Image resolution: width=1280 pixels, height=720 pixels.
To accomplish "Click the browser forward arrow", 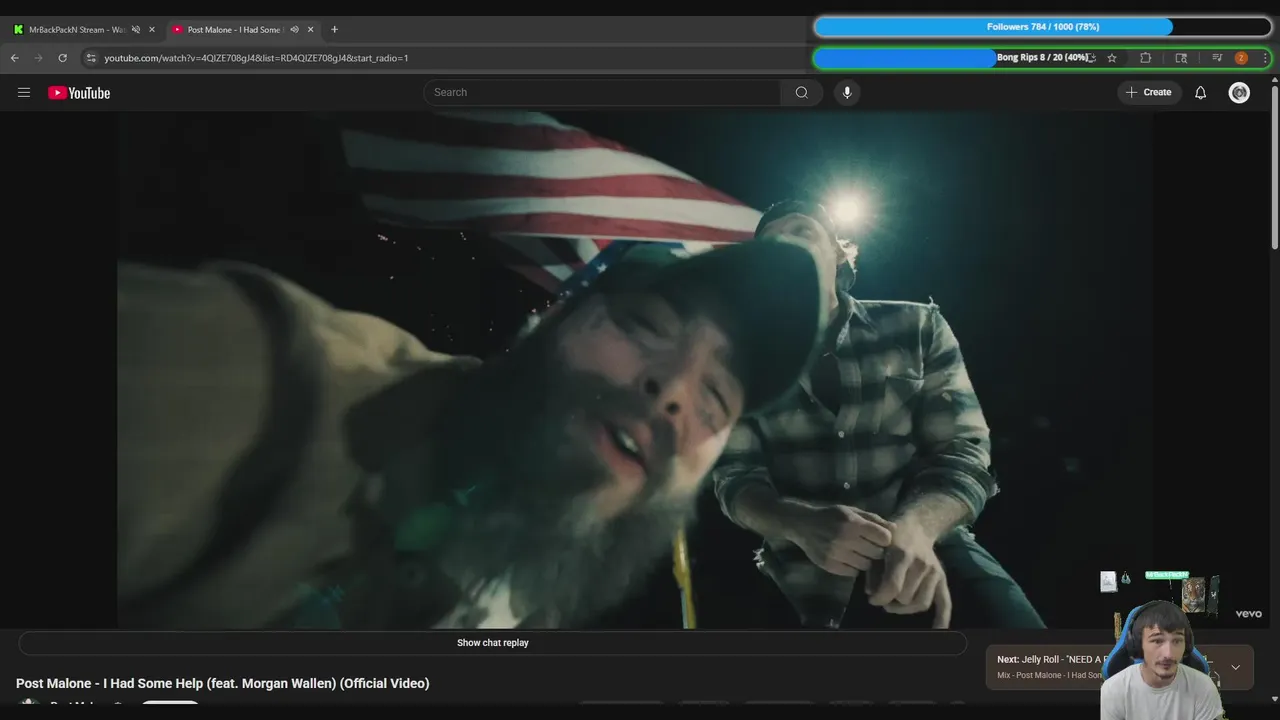I will 38,58.
